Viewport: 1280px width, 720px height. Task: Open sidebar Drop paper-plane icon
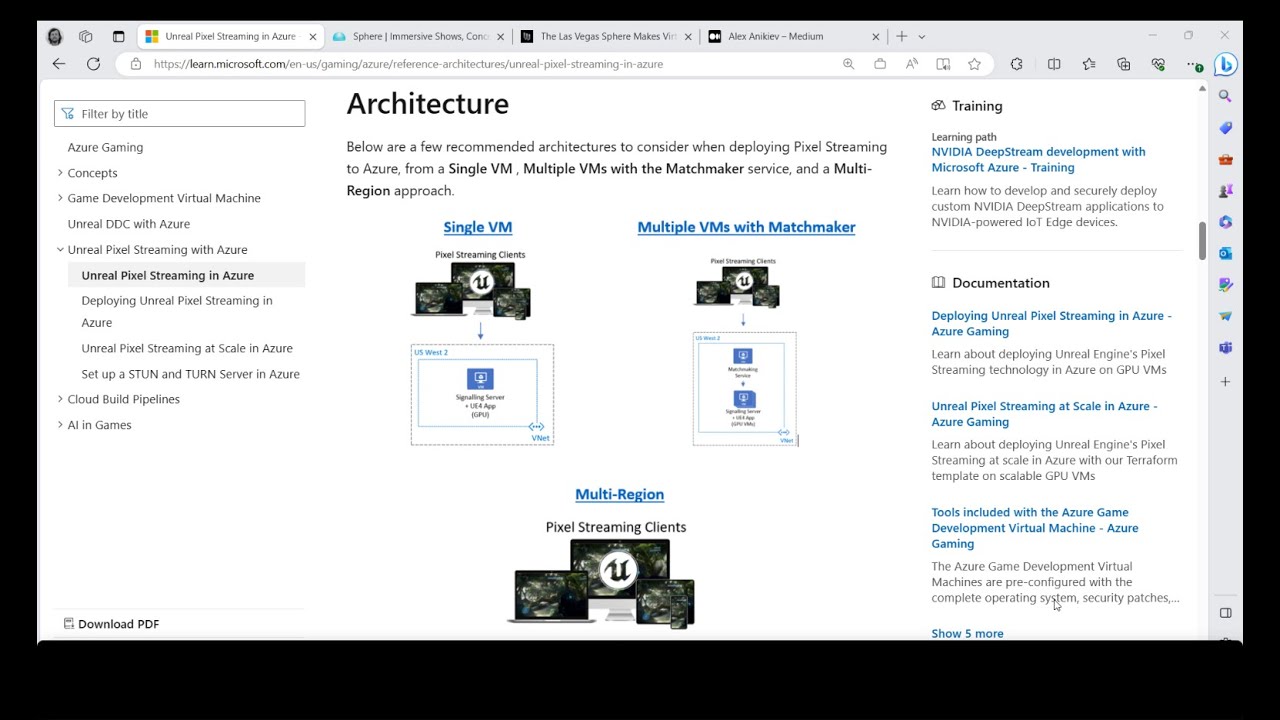1225,316
